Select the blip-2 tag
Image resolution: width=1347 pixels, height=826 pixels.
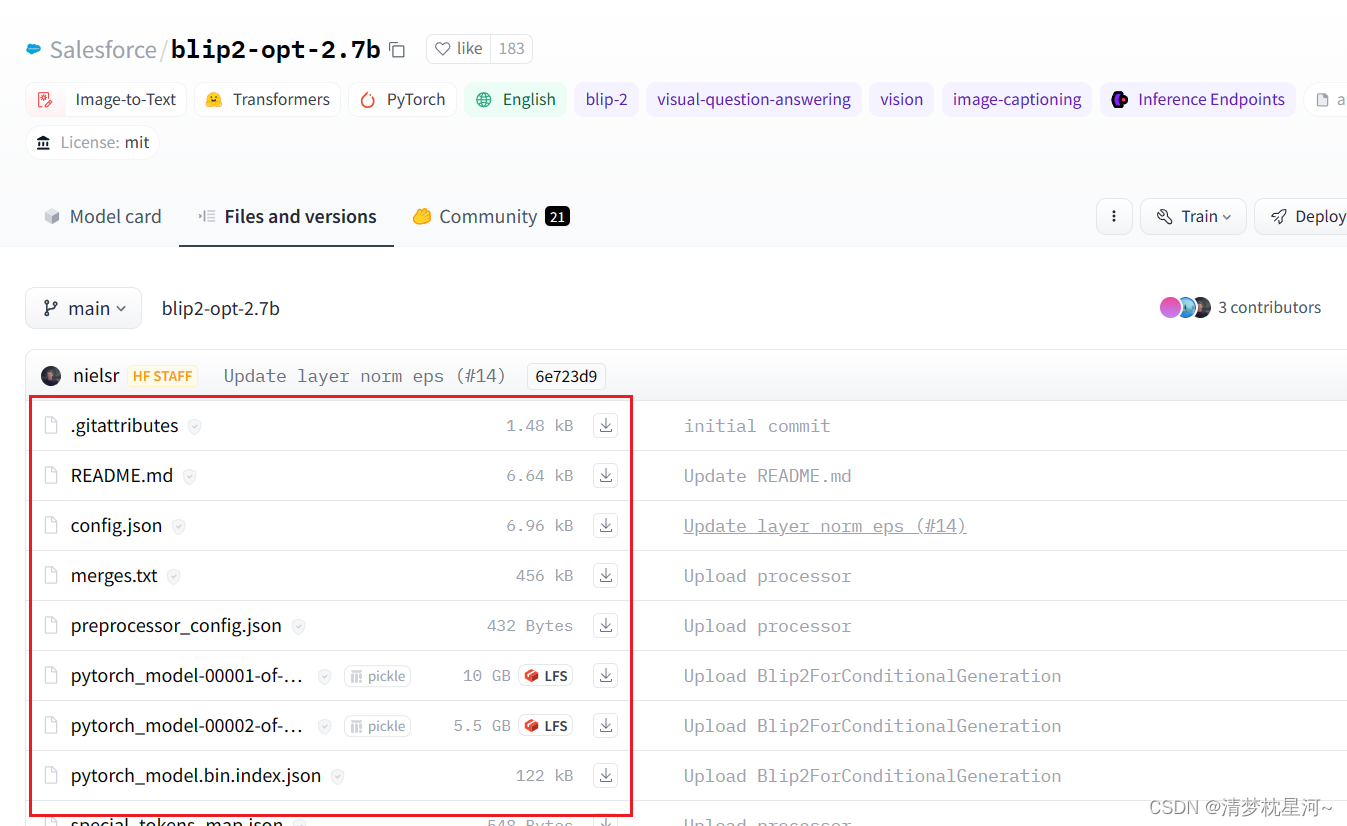[606, 99]
